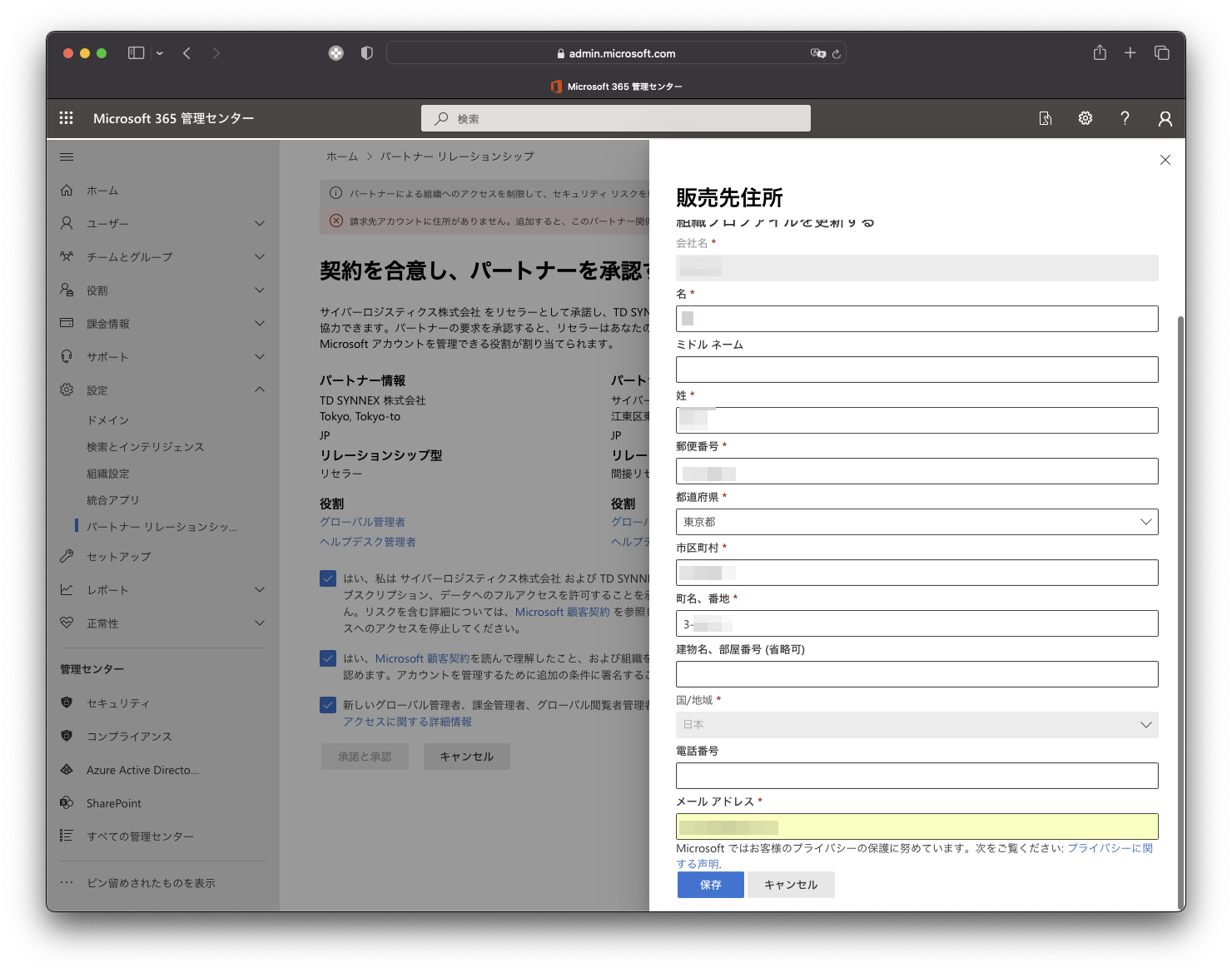Click the SharePoint icon in sidebar
The width and height of the screenshot is (1232, 973).
(x=67, y=802)
